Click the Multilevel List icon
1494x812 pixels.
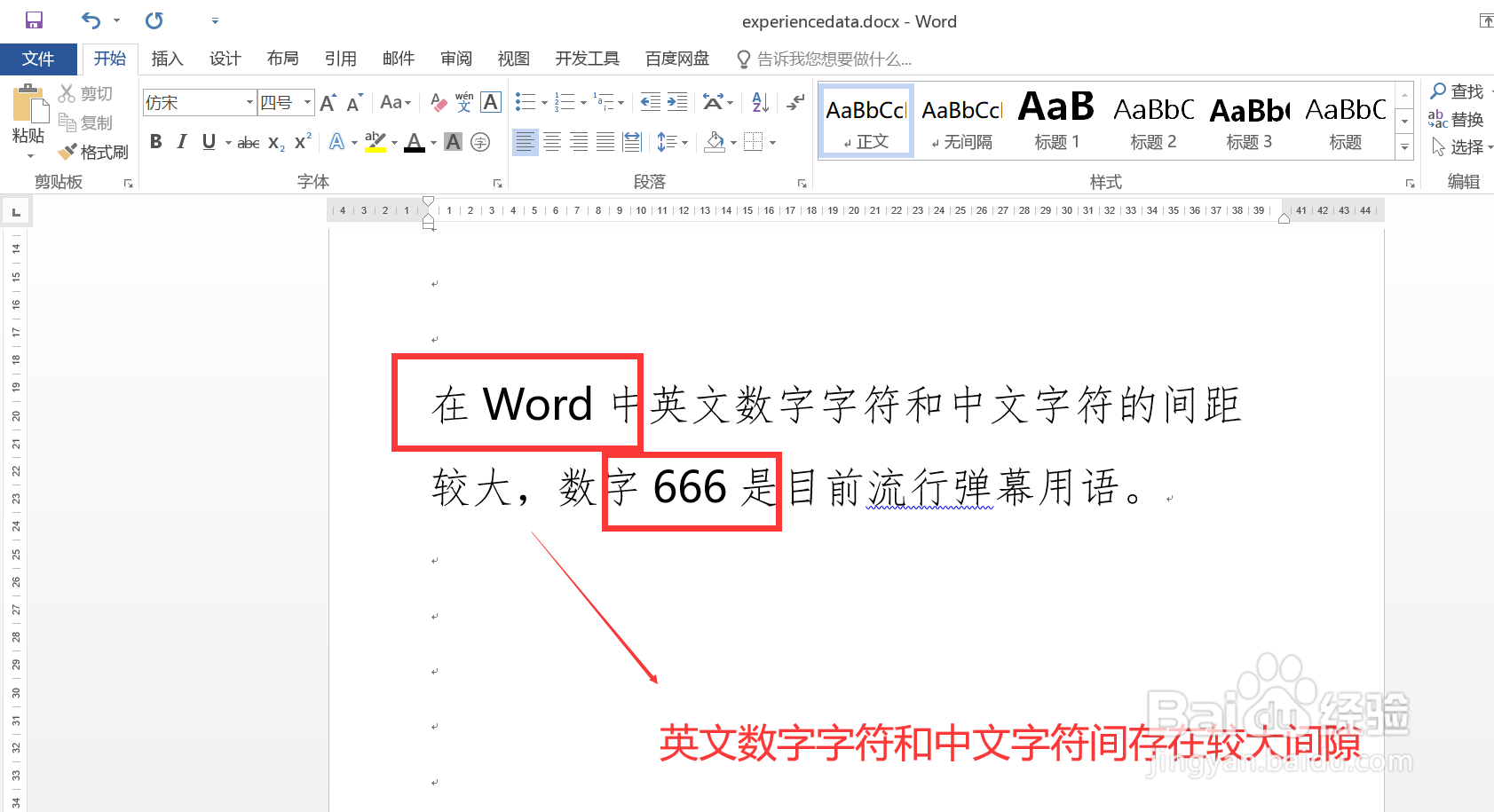(x=604, y=103)
